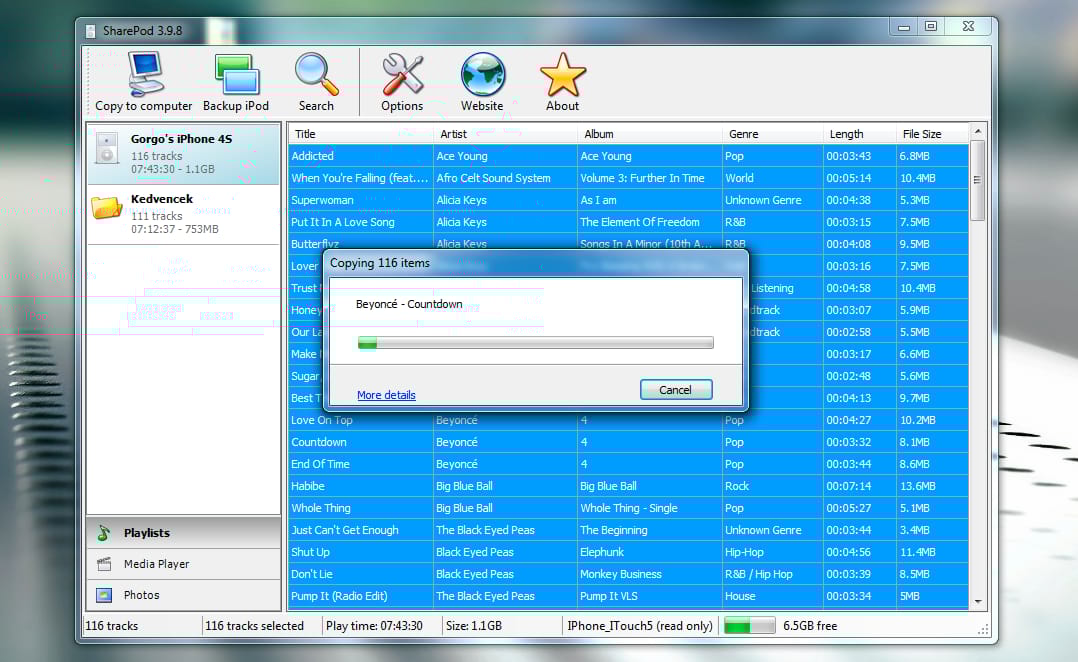
Task: Select the 'Countdown' track title
Action: pos(319,442)
